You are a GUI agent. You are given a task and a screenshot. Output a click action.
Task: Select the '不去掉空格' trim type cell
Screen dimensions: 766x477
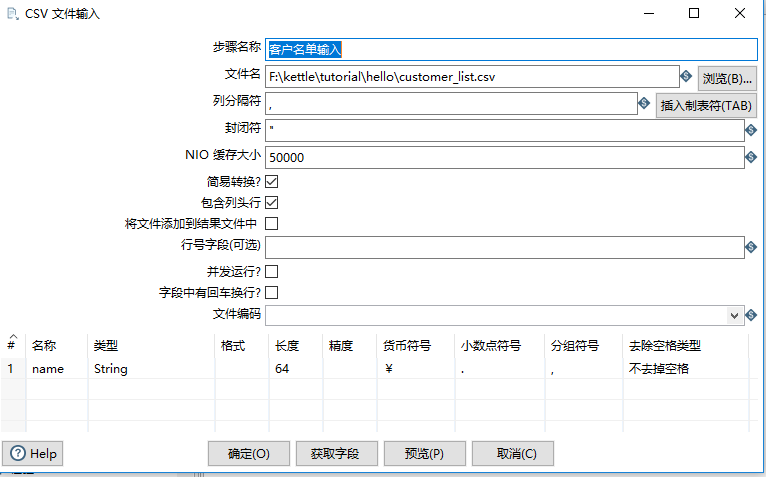(x=685, y=369)
